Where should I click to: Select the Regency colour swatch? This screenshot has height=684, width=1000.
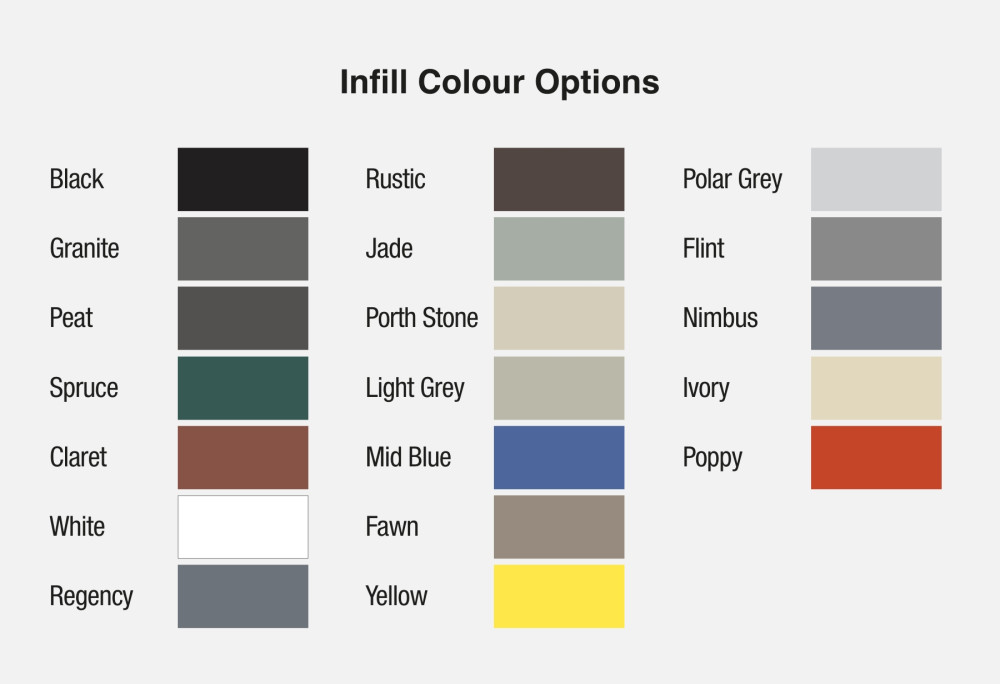[243, 596]
